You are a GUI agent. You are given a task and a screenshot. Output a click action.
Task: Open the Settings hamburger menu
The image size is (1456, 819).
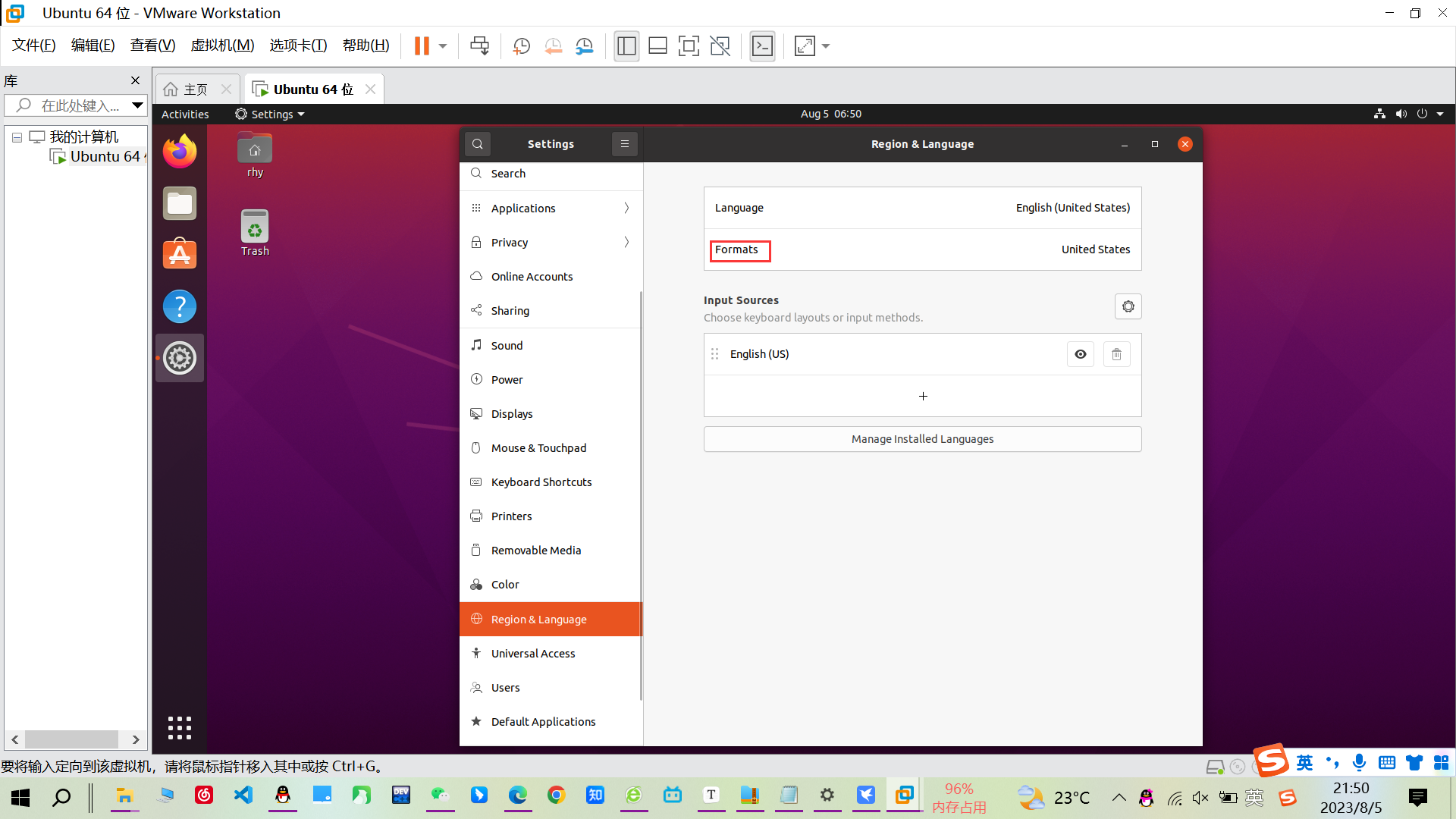pyautogui.click(x=625, y=144)
